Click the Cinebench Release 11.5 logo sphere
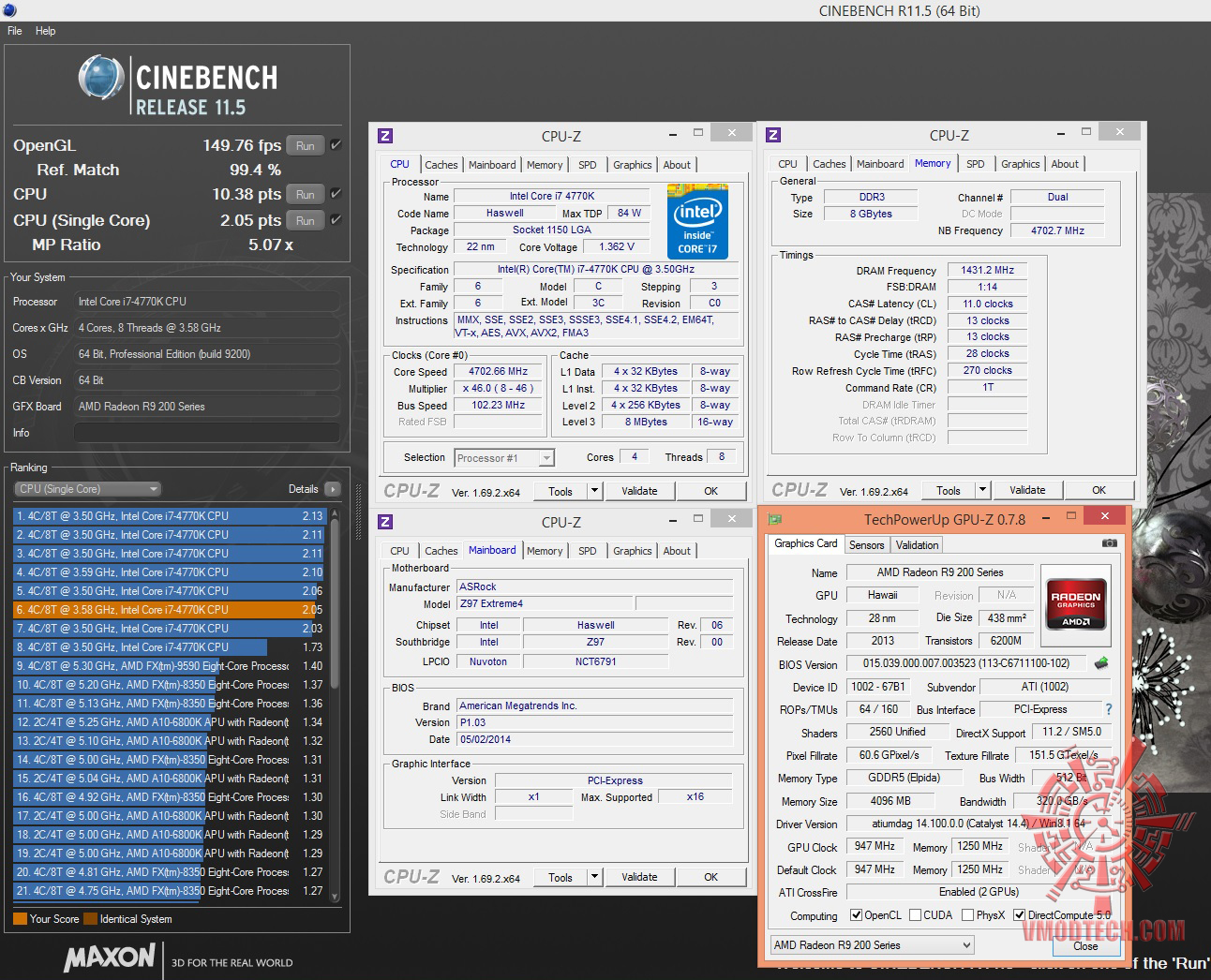1211x980 pixels. click(x=101, y=78)
